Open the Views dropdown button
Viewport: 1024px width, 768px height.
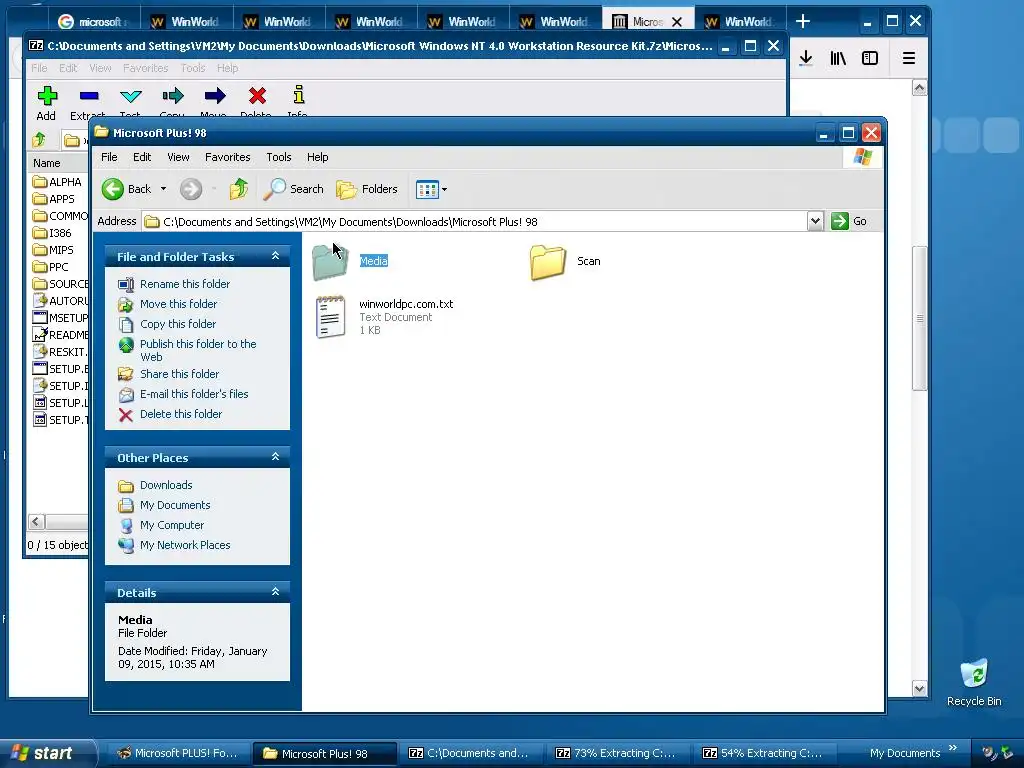click(432, 189)
